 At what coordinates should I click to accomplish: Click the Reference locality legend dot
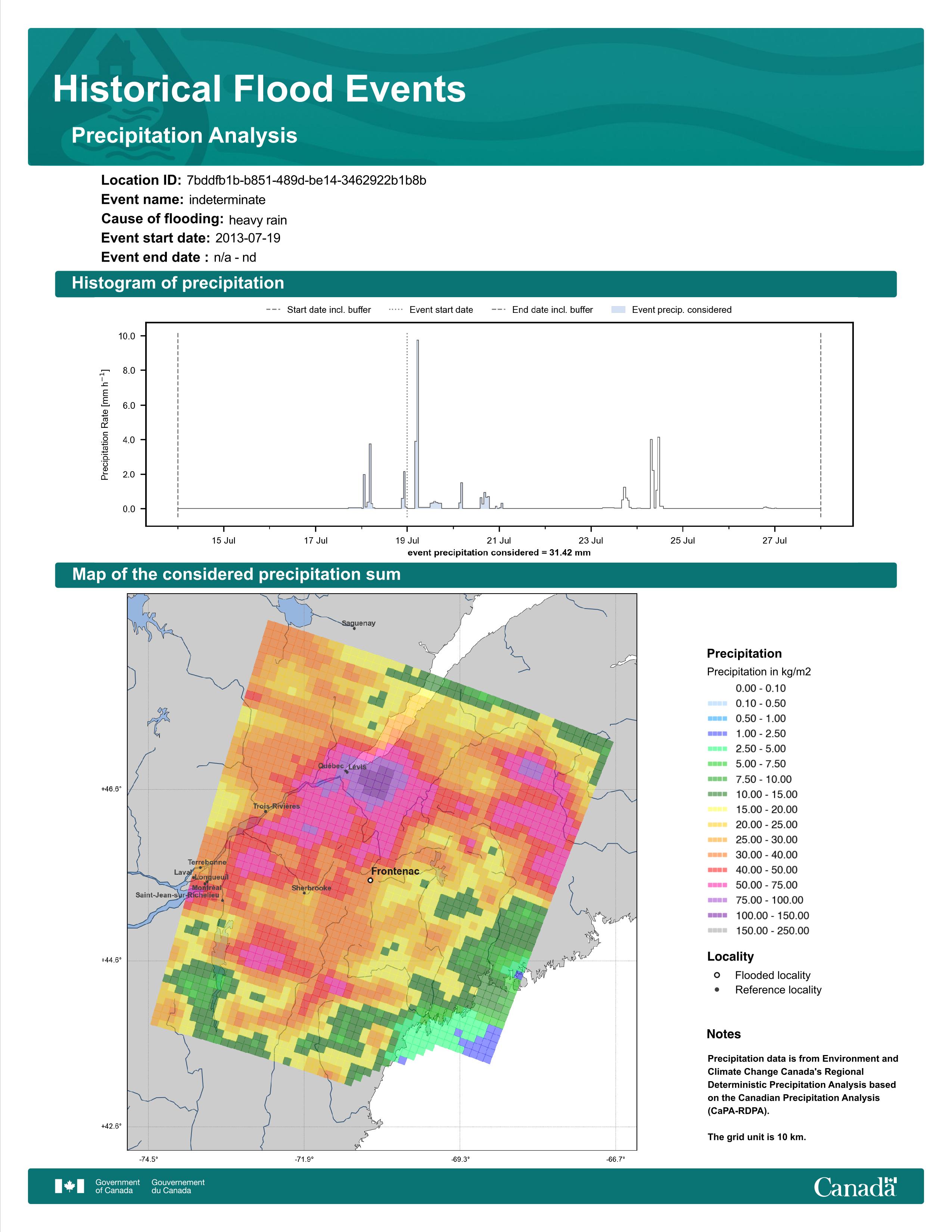pos(717,990)
